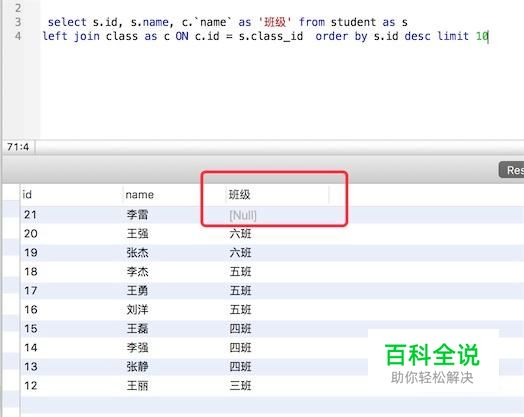Click the partially visible Res button

pos(512,170)
